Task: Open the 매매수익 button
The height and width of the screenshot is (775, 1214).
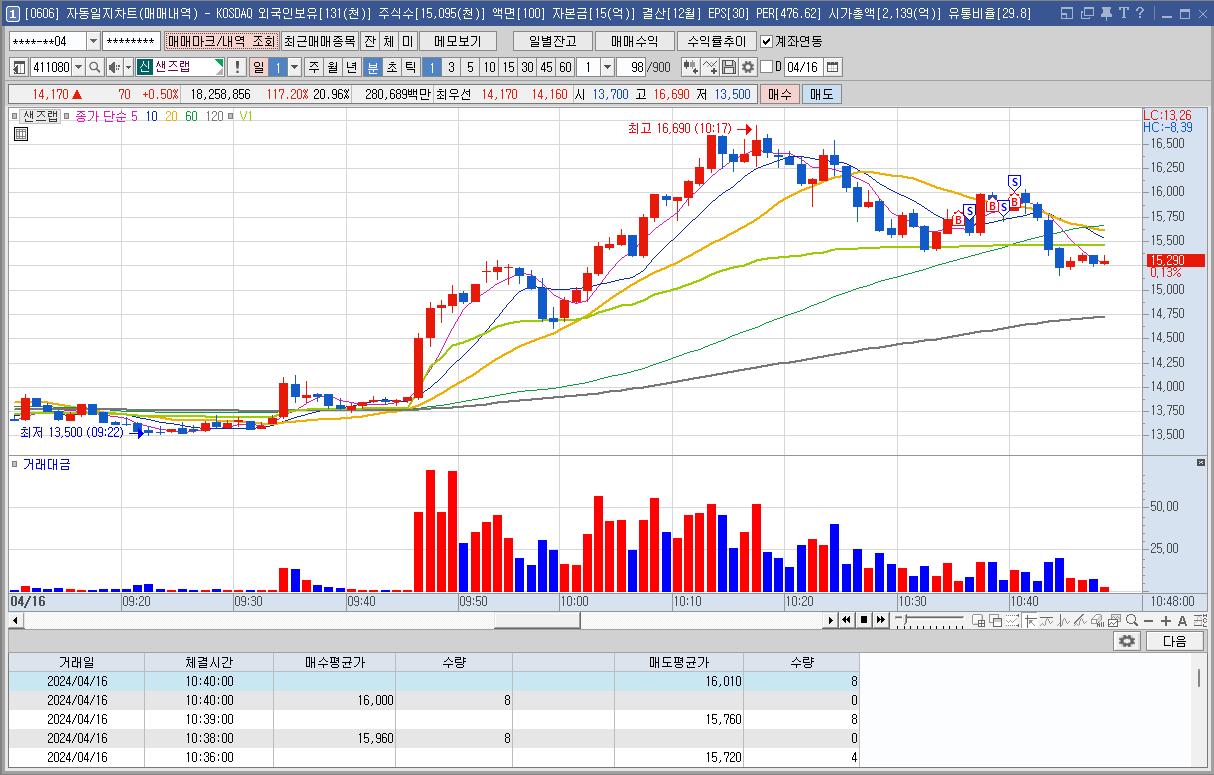Action: [634, 41]
